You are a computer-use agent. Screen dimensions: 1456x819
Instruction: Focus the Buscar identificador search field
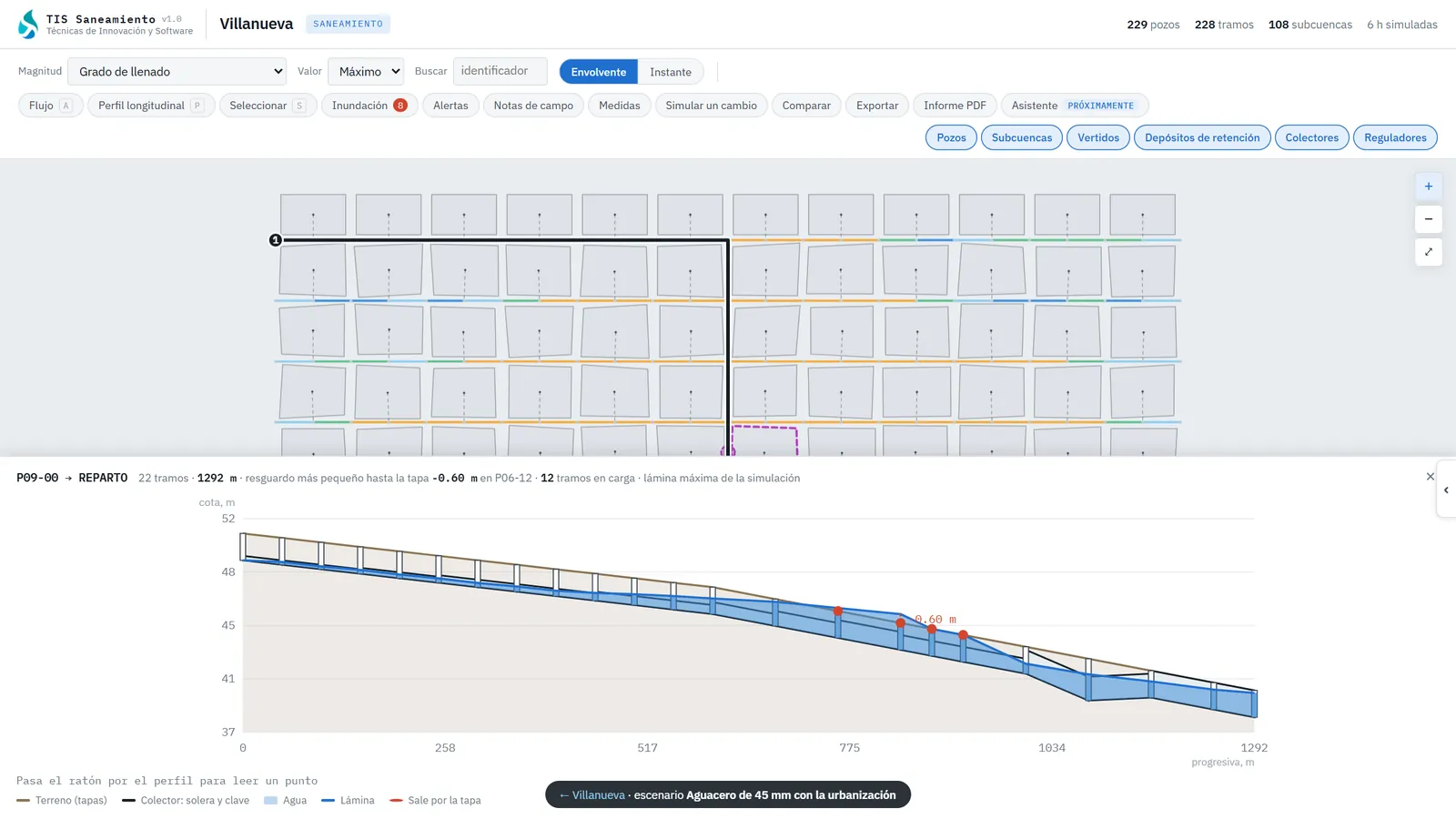[x=500, y=71]
